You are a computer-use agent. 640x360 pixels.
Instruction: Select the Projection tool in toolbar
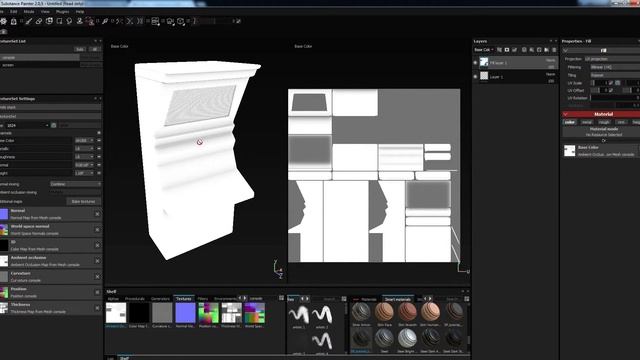(49, 21)
